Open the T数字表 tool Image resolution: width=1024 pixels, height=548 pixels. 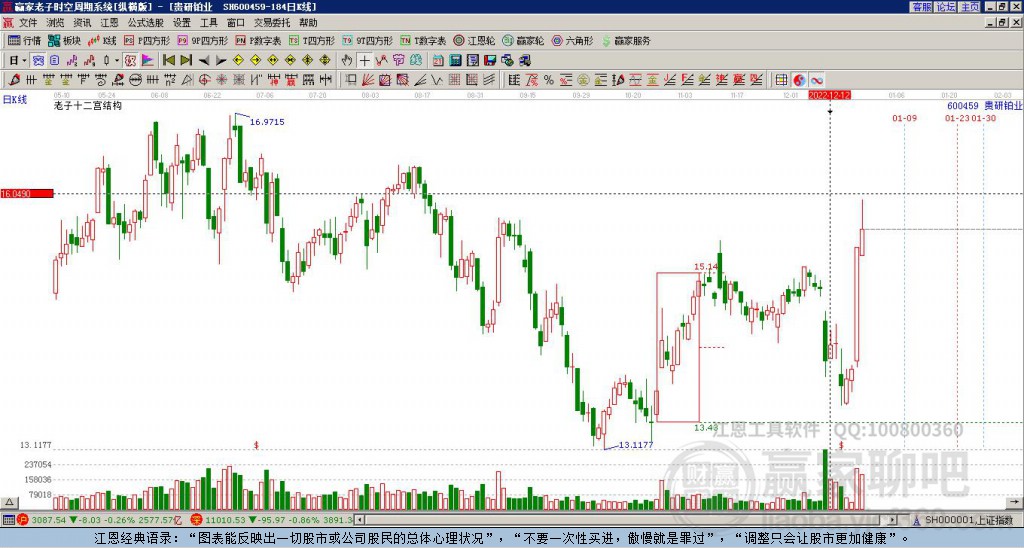(x=423, y=40)
